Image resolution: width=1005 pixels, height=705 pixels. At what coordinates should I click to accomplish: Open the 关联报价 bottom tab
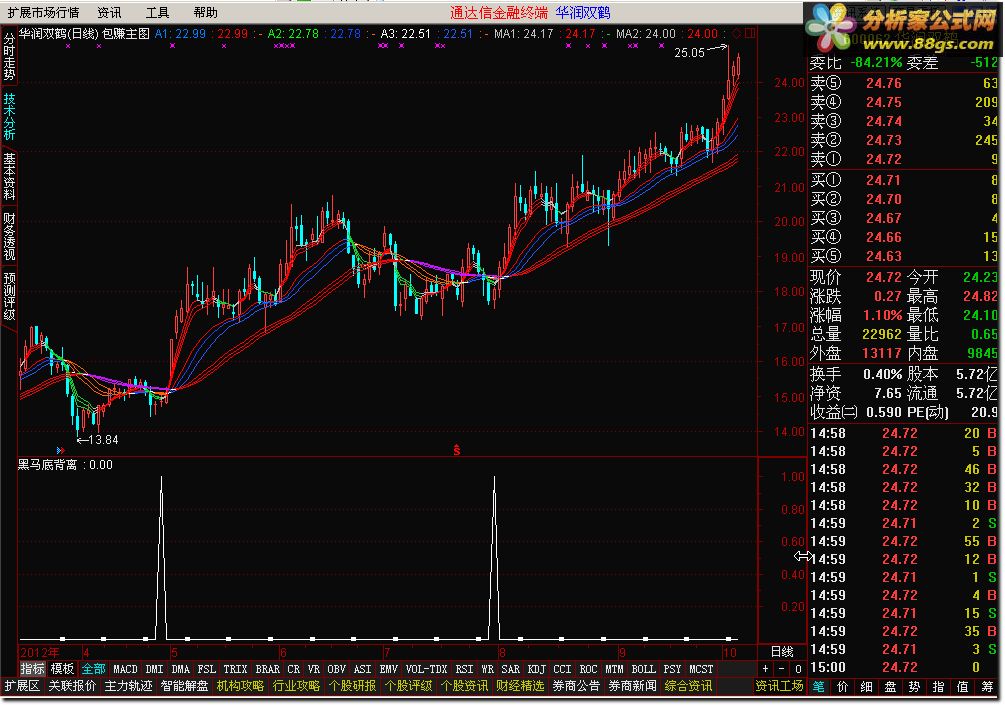pos(72,686)
